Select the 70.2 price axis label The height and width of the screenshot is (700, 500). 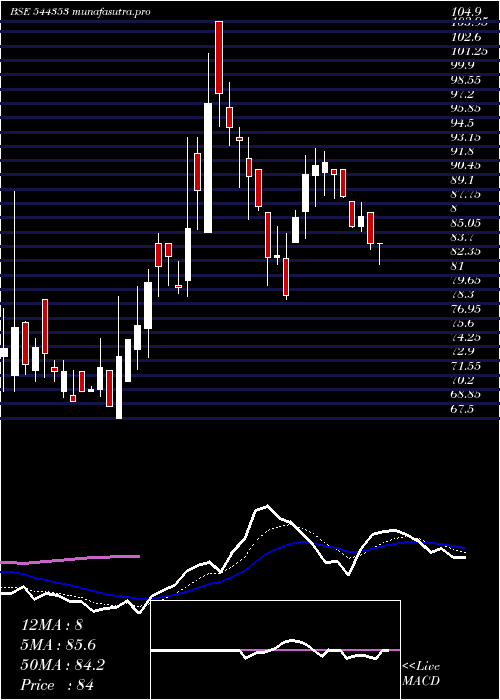coord(463,380)
